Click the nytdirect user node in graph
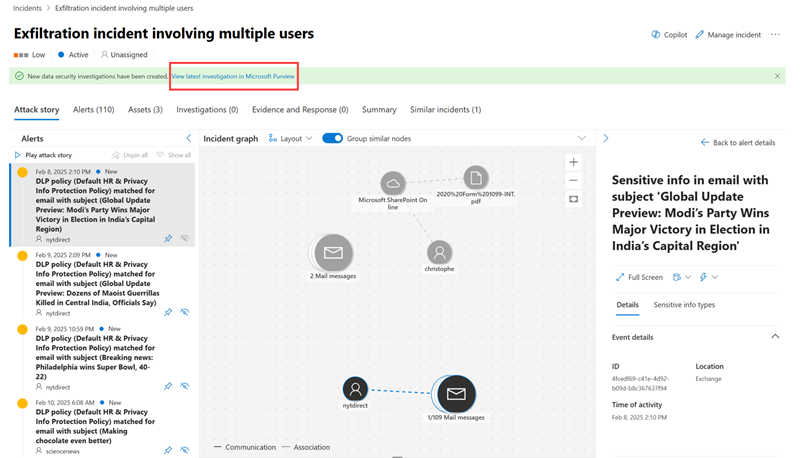 click(357, 390)
